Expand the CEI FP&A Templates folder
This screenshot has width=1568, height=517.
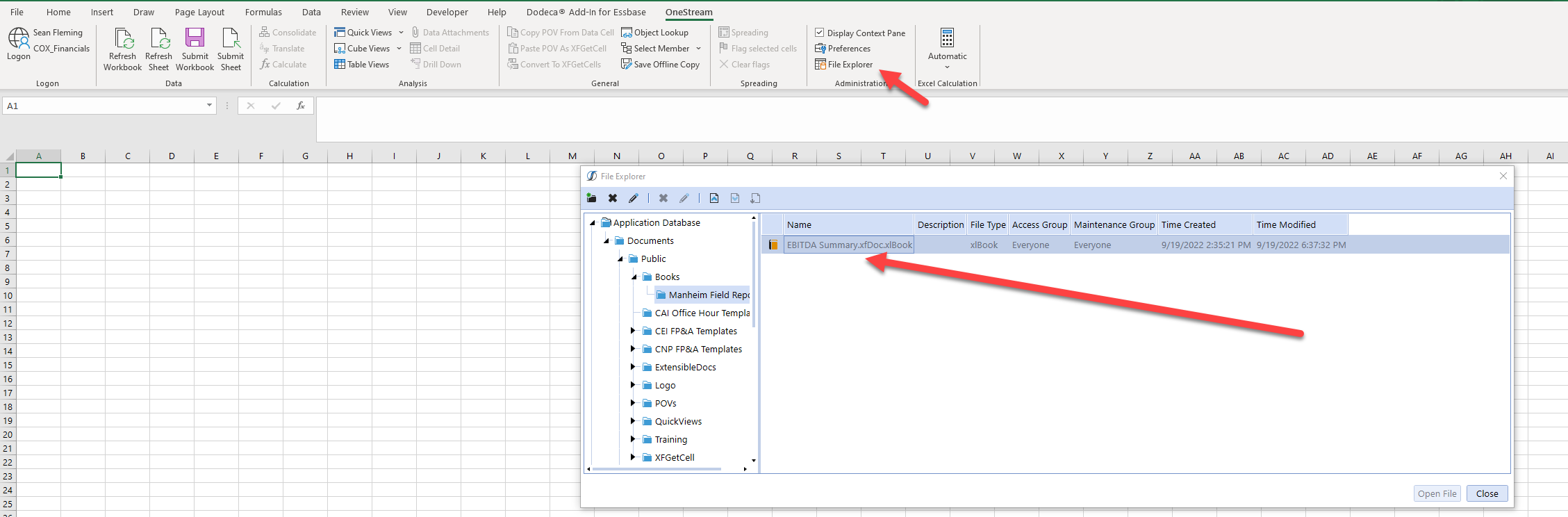click(632, 331)
